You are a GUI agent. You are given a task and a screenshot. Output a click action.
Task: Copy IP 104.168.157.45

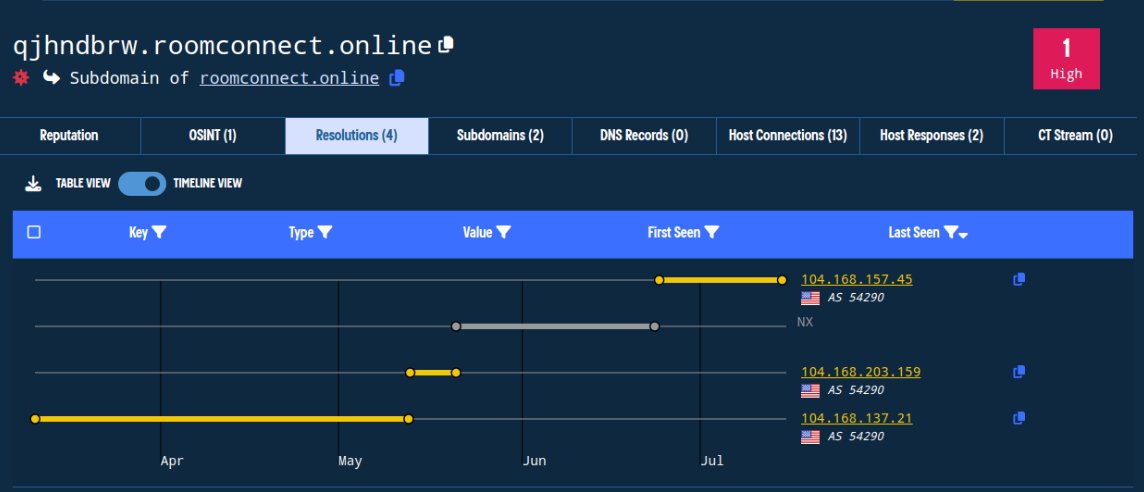[x=1019, y=279]
